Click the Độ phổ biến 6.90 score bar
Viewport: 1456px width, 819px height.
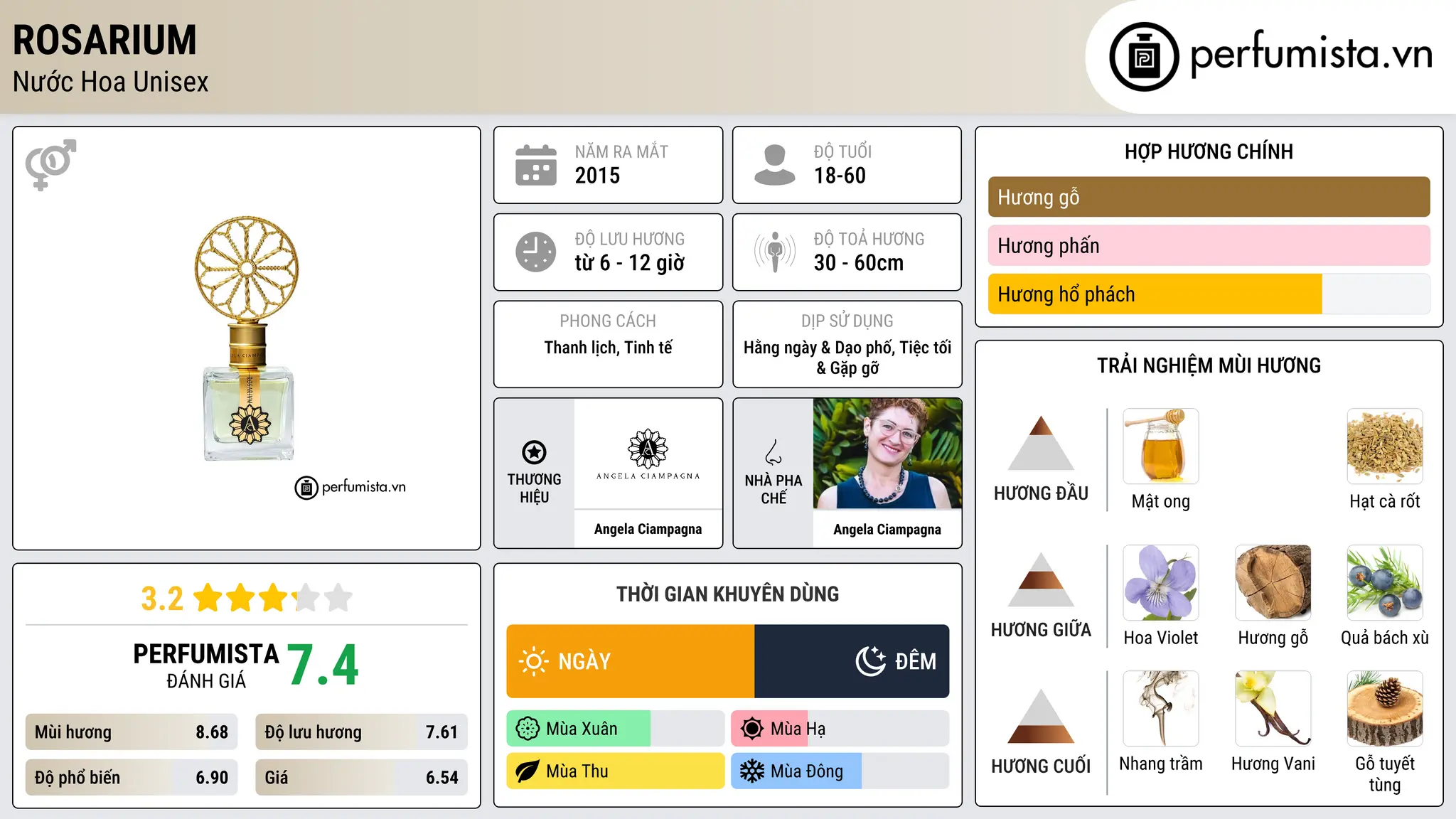click(132, 778)
